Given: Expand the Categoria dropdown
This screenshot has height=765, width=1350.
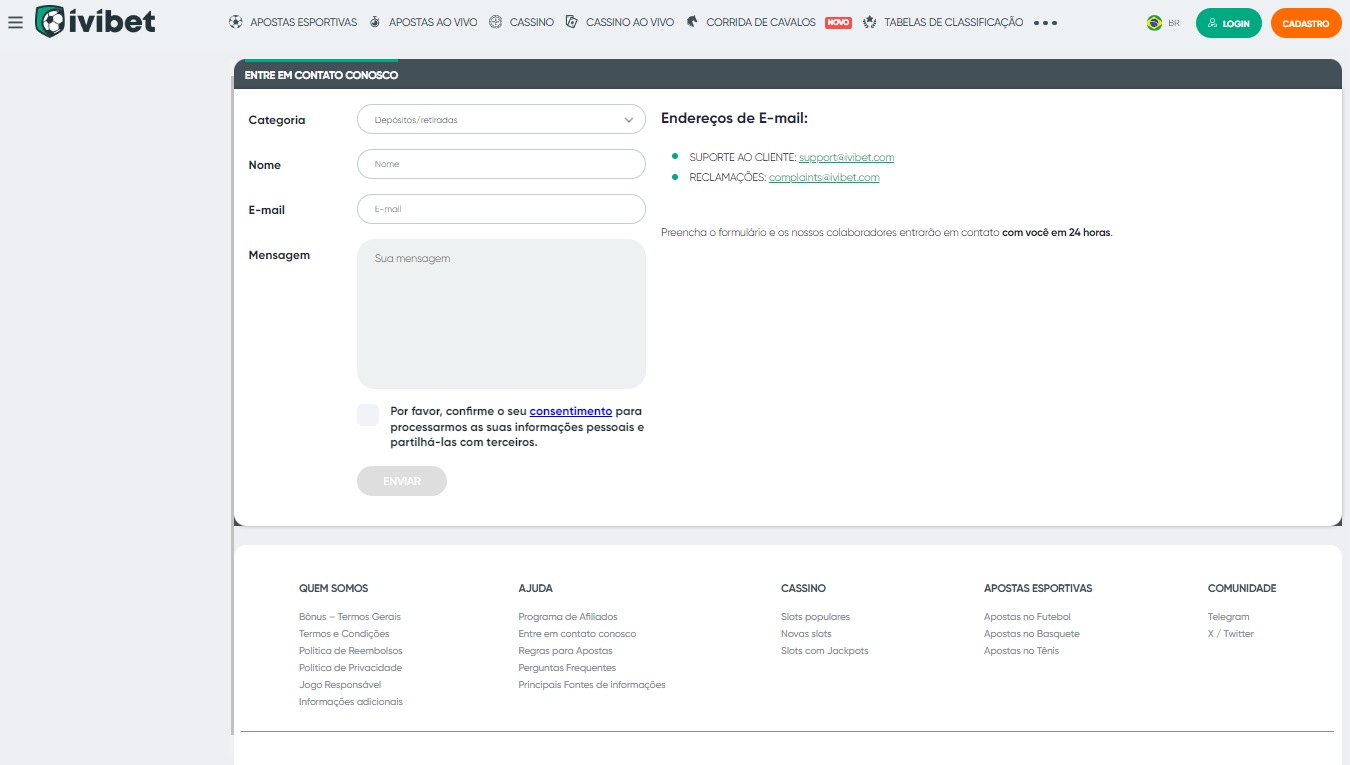Looking at the screenshot, I should [x=501, y=119].
